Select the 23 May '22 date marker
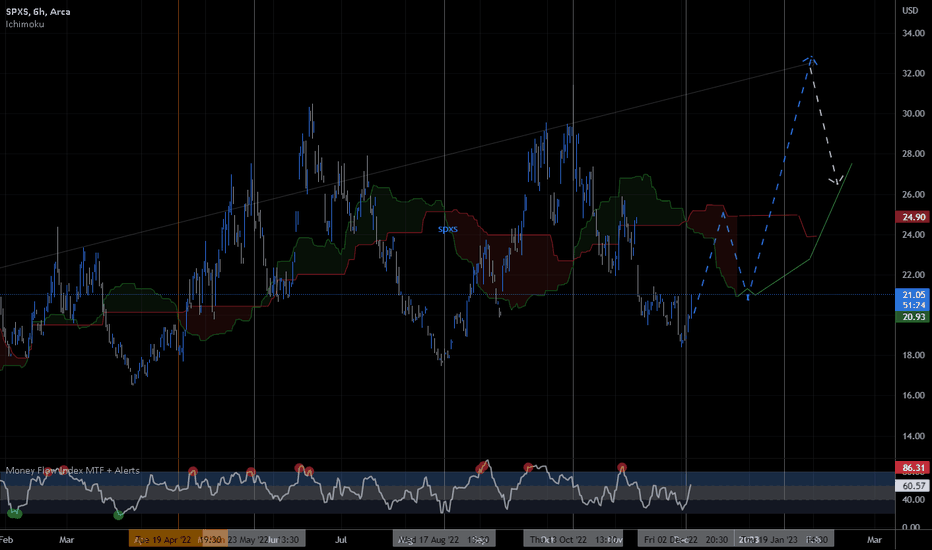Viewport: 932px width, 550px height. (254, 539)
